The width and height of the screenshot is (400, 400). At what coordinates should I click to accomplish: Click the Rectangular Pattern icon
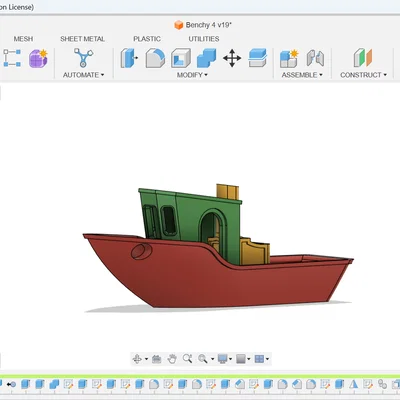pyautogui.click(x=12, y=58)
